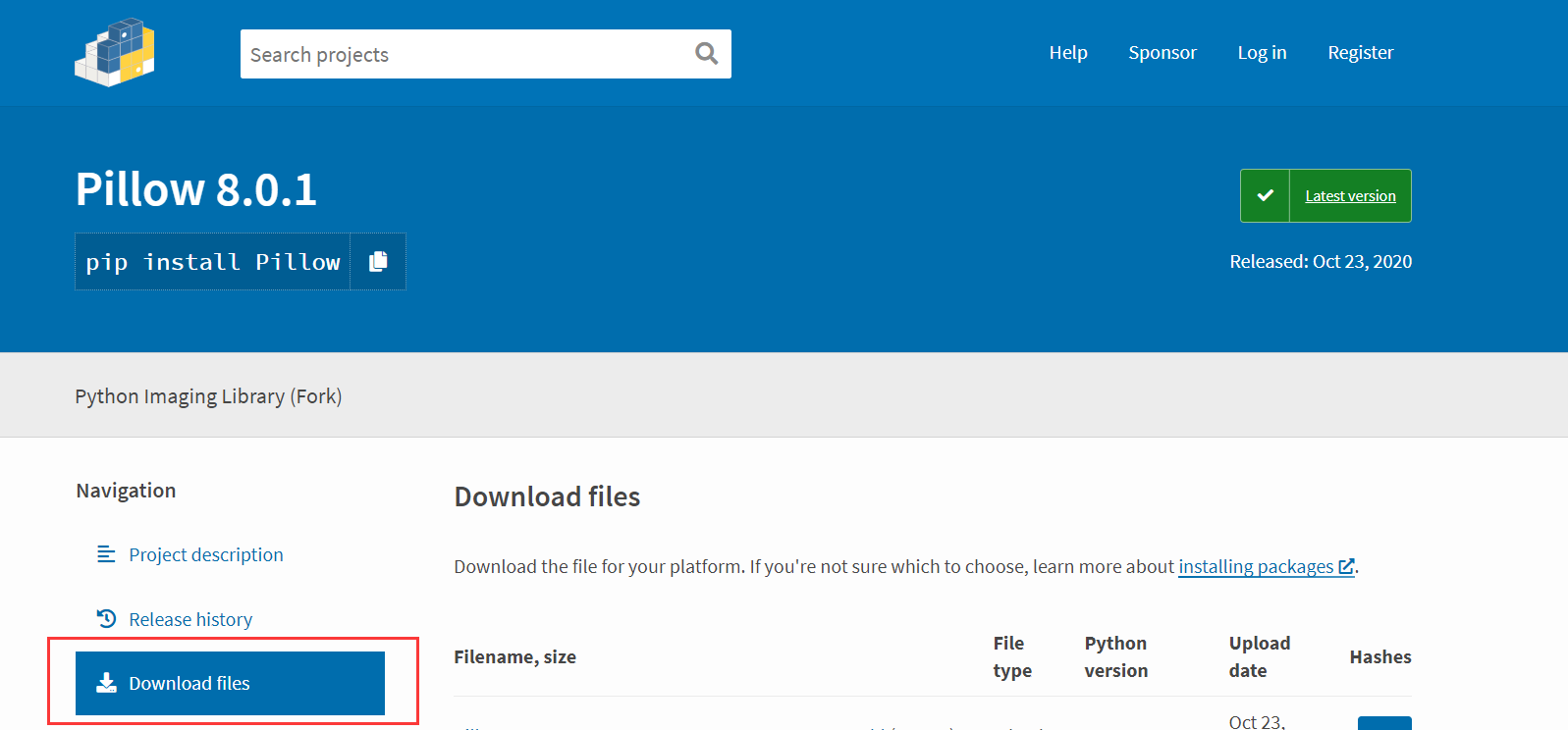The width and height of the screenshot is (1568, 730).
Task: Click the Pillow 8.0.1 title
Action: pyautogui.click(x=196, y=189)
